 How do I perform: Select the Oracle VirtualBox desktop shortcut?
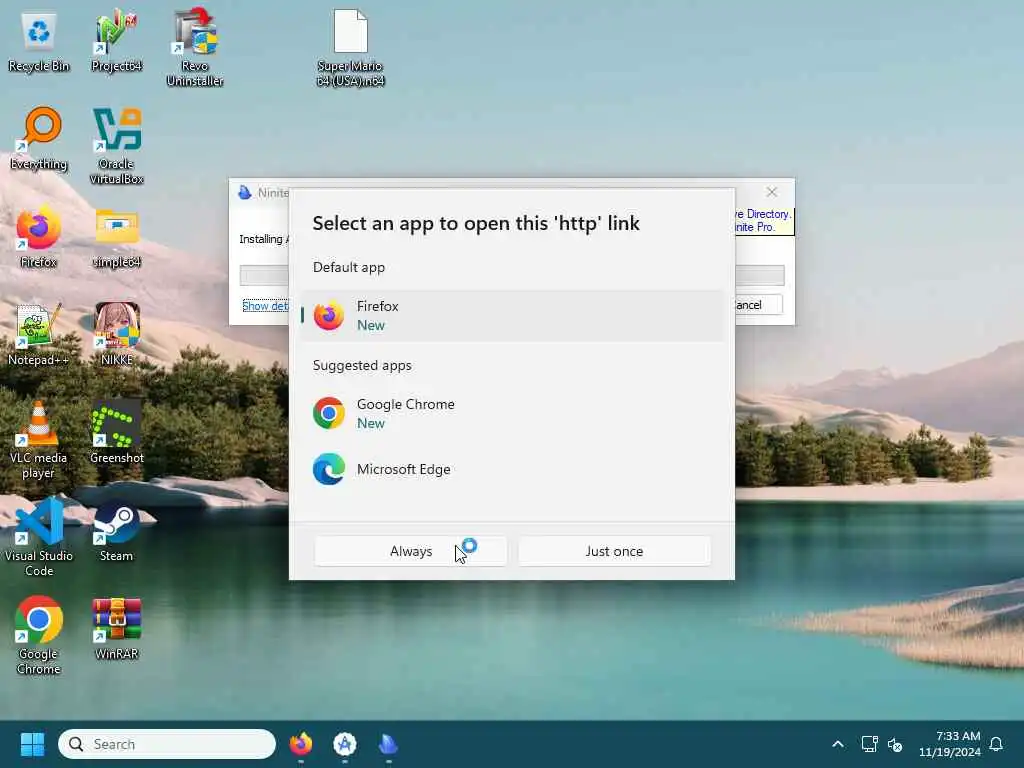pos(116,145)
